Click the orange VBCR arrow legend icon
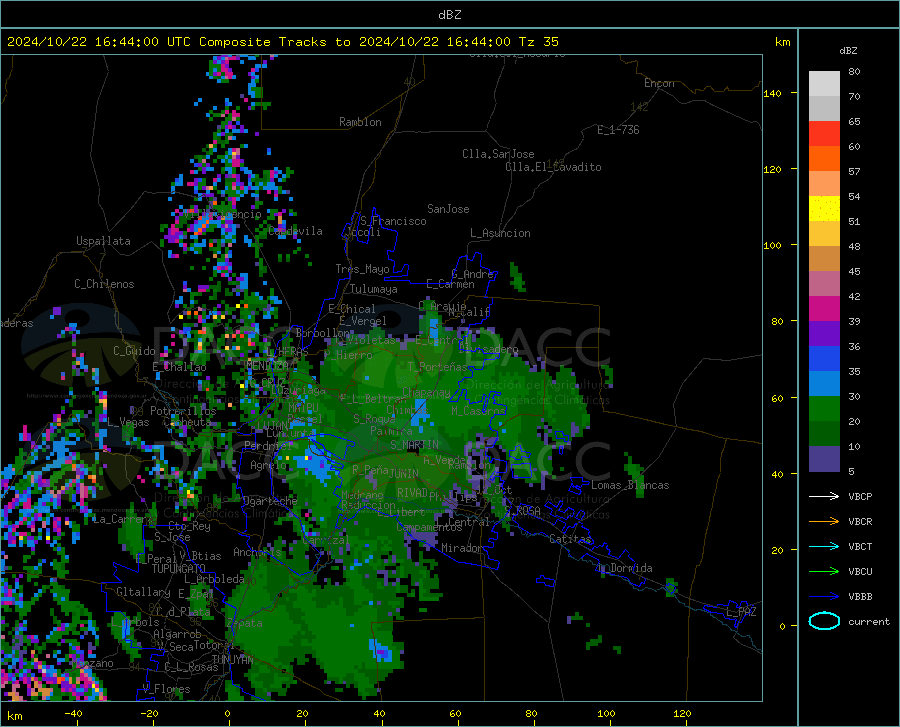The image size is (900, 727). (x=824, y=522)
